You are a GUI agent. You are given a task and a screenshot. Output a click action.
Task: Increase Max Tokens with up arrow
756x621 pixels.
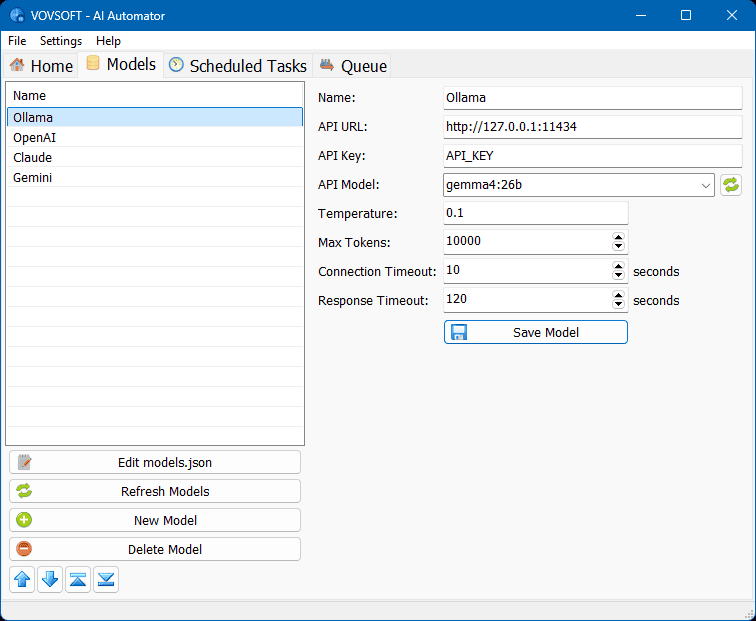(618, 237)
